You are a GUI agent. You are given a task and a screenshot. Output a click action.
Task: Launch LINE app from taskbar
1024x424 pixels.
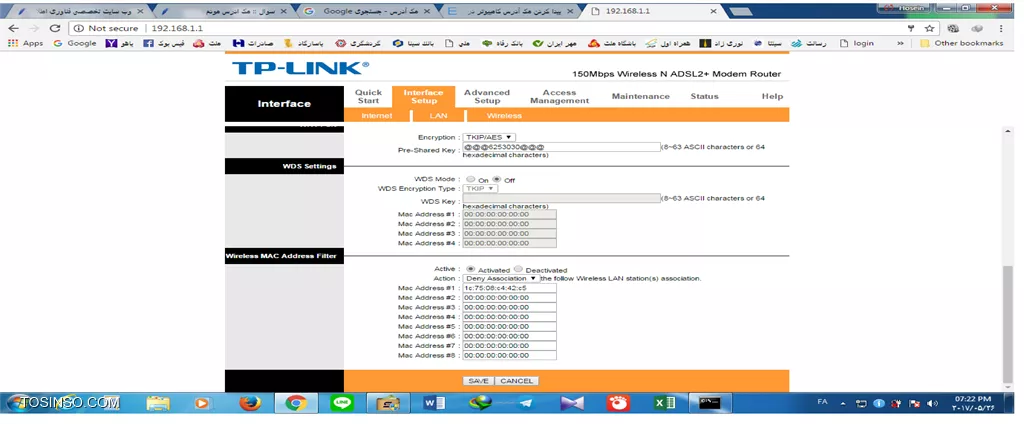(x=342, y=404)
